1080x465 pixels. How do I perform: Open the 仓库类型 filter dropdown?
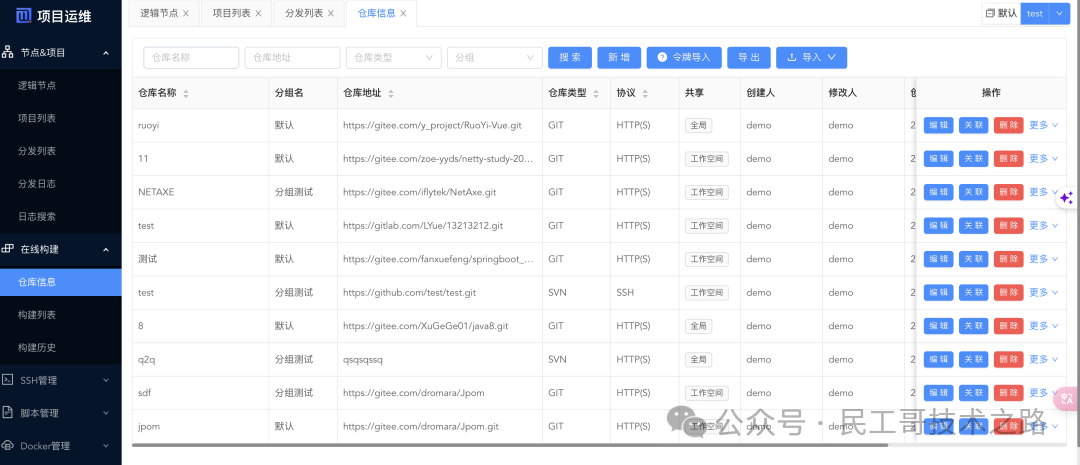tap(393, 58)
